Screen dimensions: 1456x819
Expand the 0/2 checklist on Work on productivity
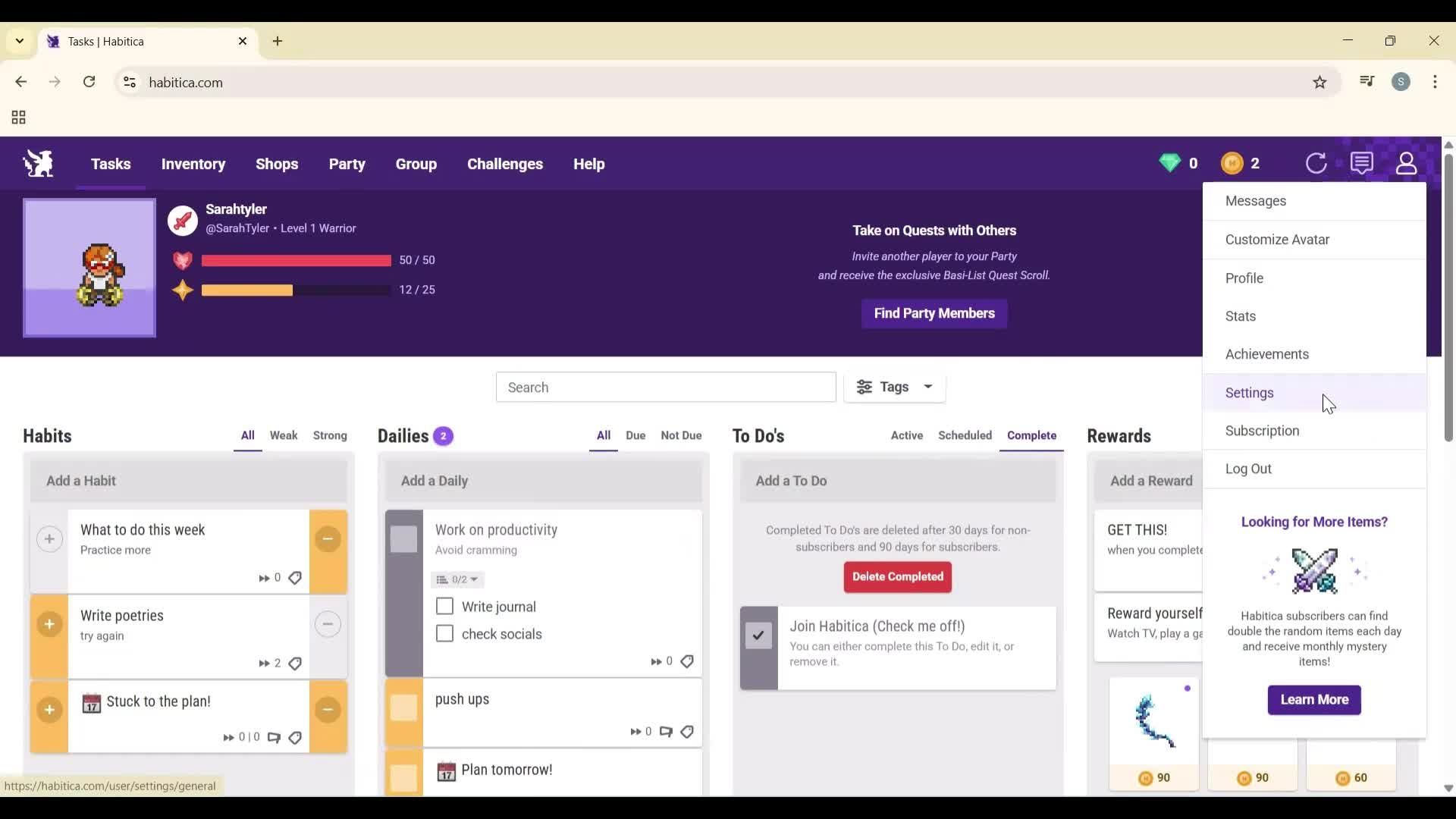457,579
